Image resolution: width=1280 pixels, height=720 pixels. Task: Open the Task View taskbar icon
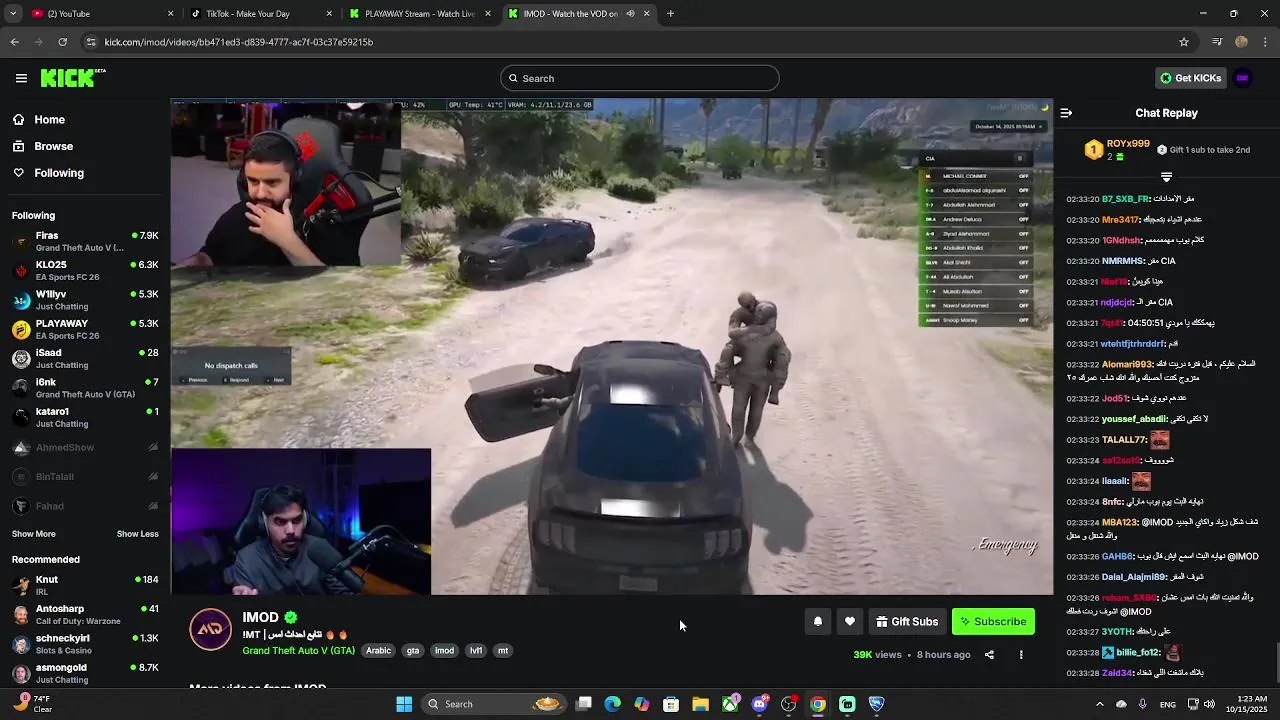click(x=584, y=704)
